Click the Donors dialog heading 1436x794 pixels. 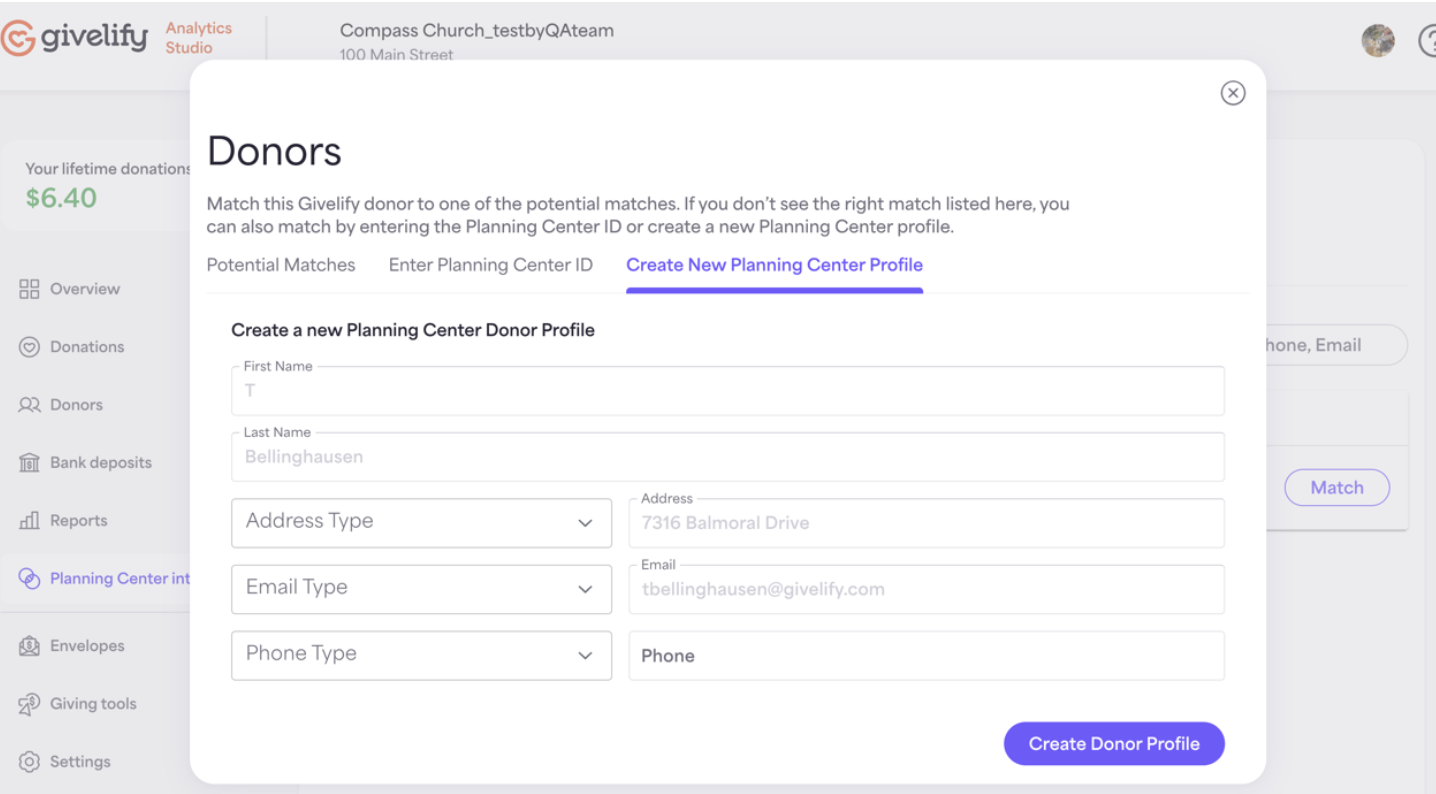coord(274,152)
